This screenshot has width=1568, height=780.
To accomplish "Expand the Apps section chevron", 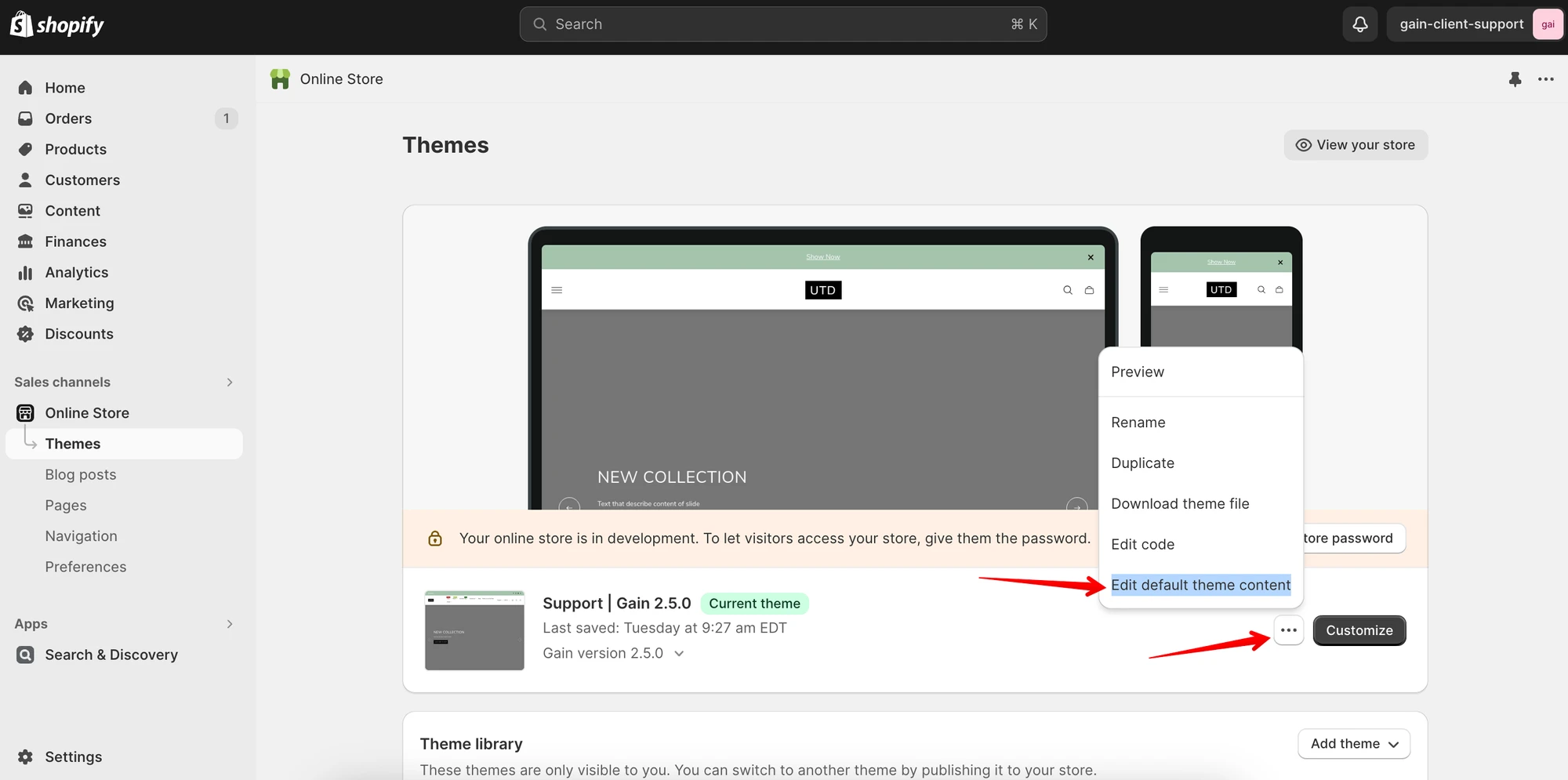I will tap(230, 624).
